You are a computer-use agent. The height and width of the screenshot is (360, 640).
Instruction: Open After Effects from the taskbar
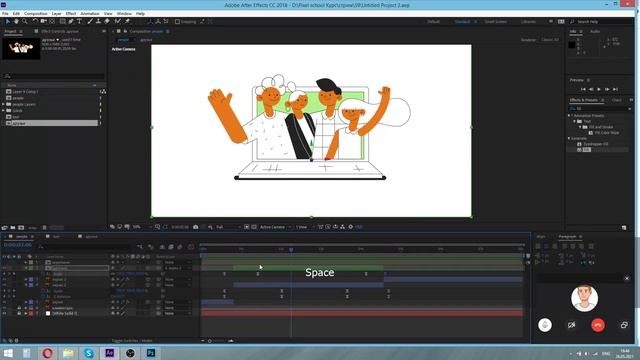pyautogui.click(x=109, y=353)
